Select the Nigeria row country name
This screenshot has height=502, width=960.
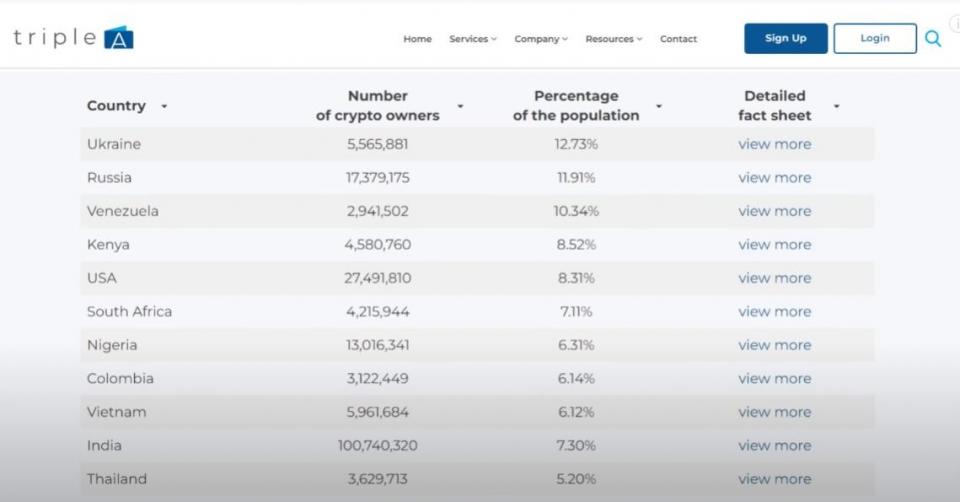point(112,345)
